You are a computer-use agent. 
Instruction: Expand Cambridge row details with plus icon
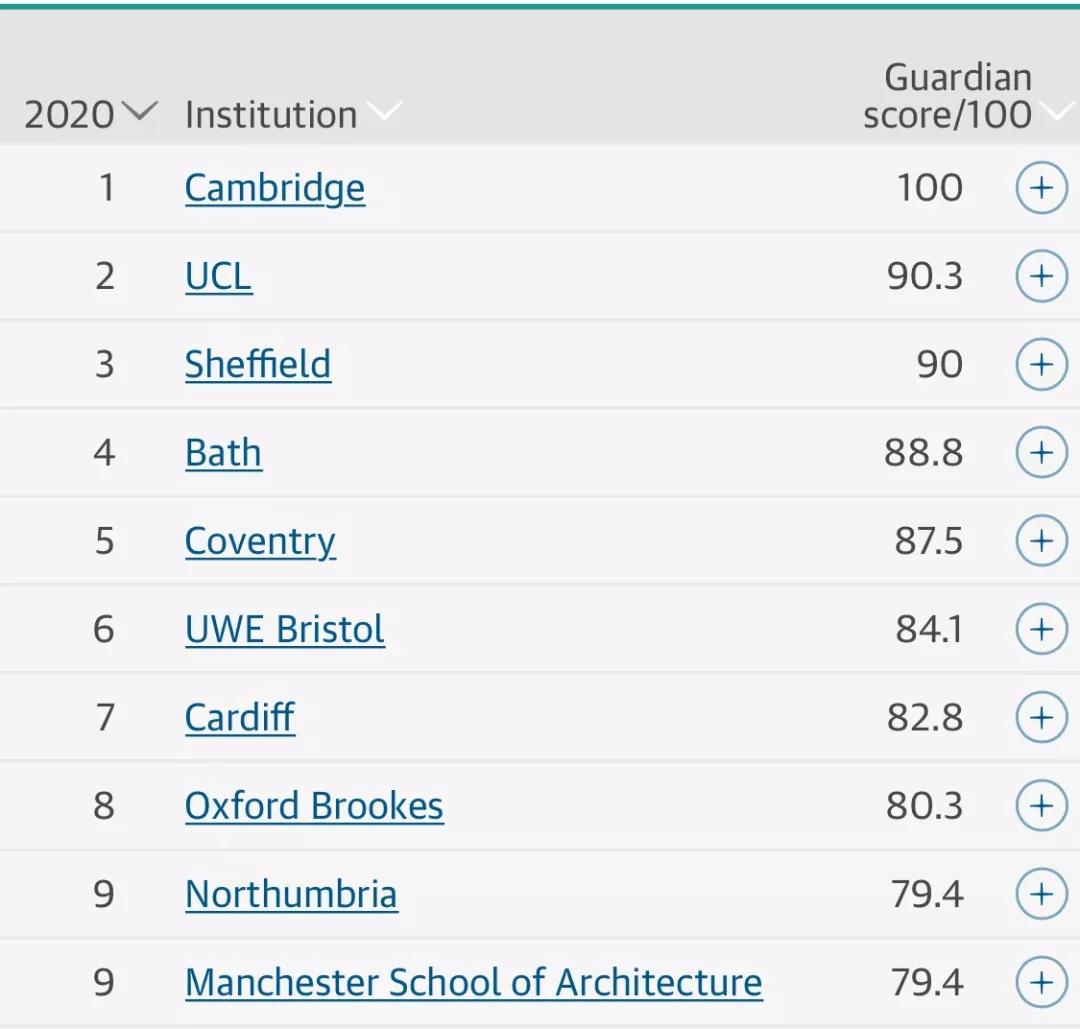[1041, 187]
